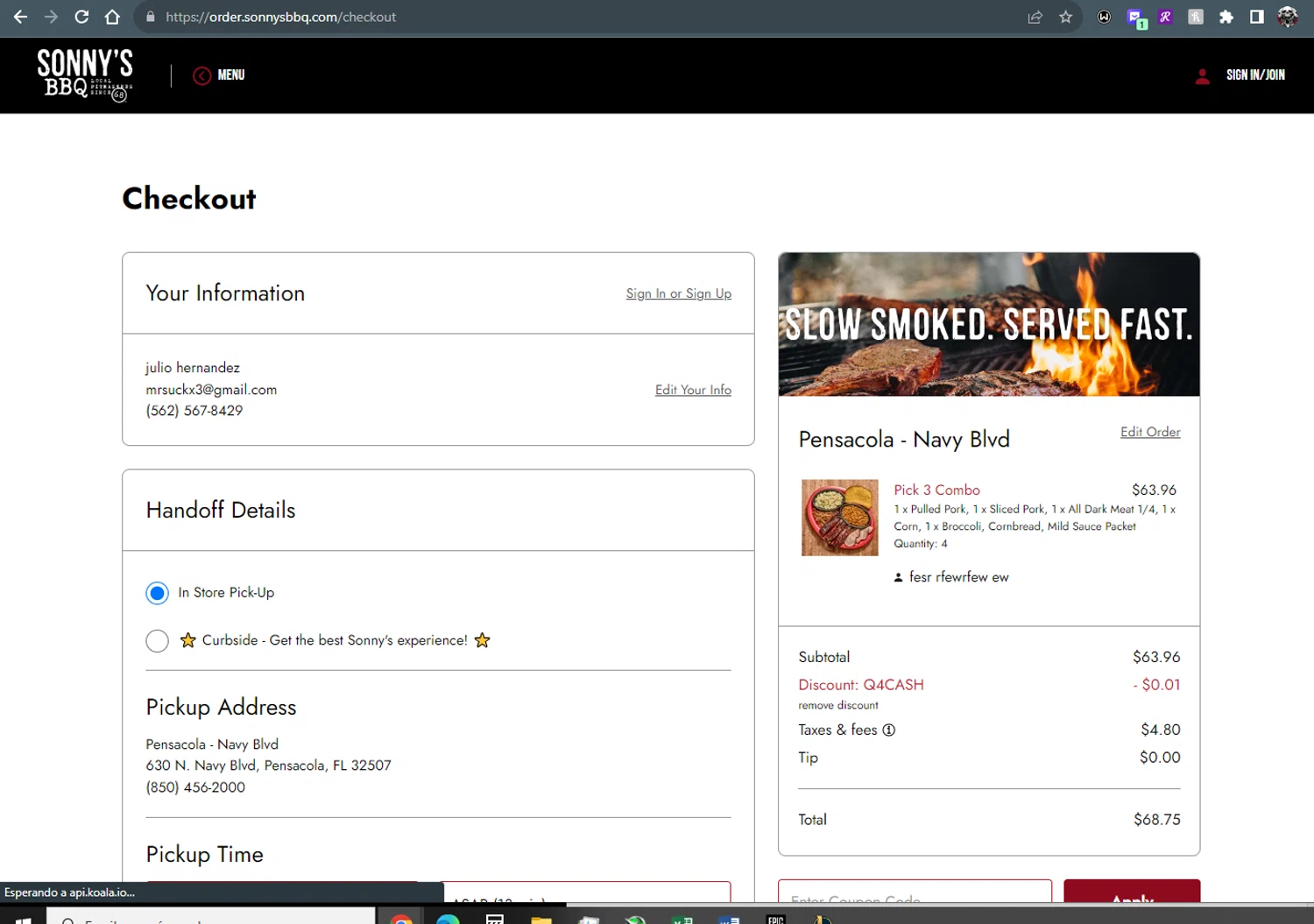Open SIGN IN/JOIN
The image size is (1314, 924).
tap(1255, 75)
